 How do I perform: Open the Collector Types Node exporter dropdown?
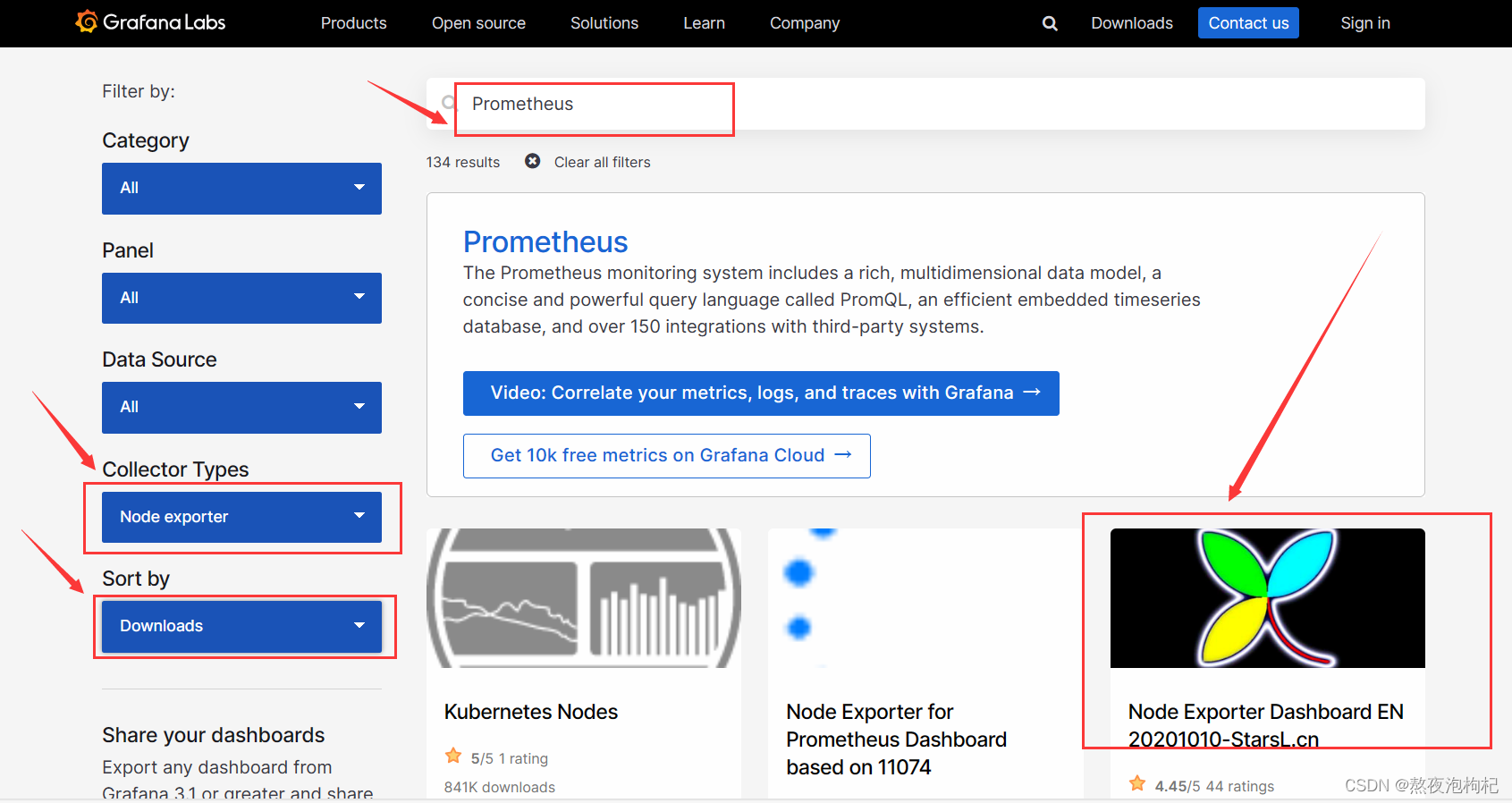click(241, 517)
